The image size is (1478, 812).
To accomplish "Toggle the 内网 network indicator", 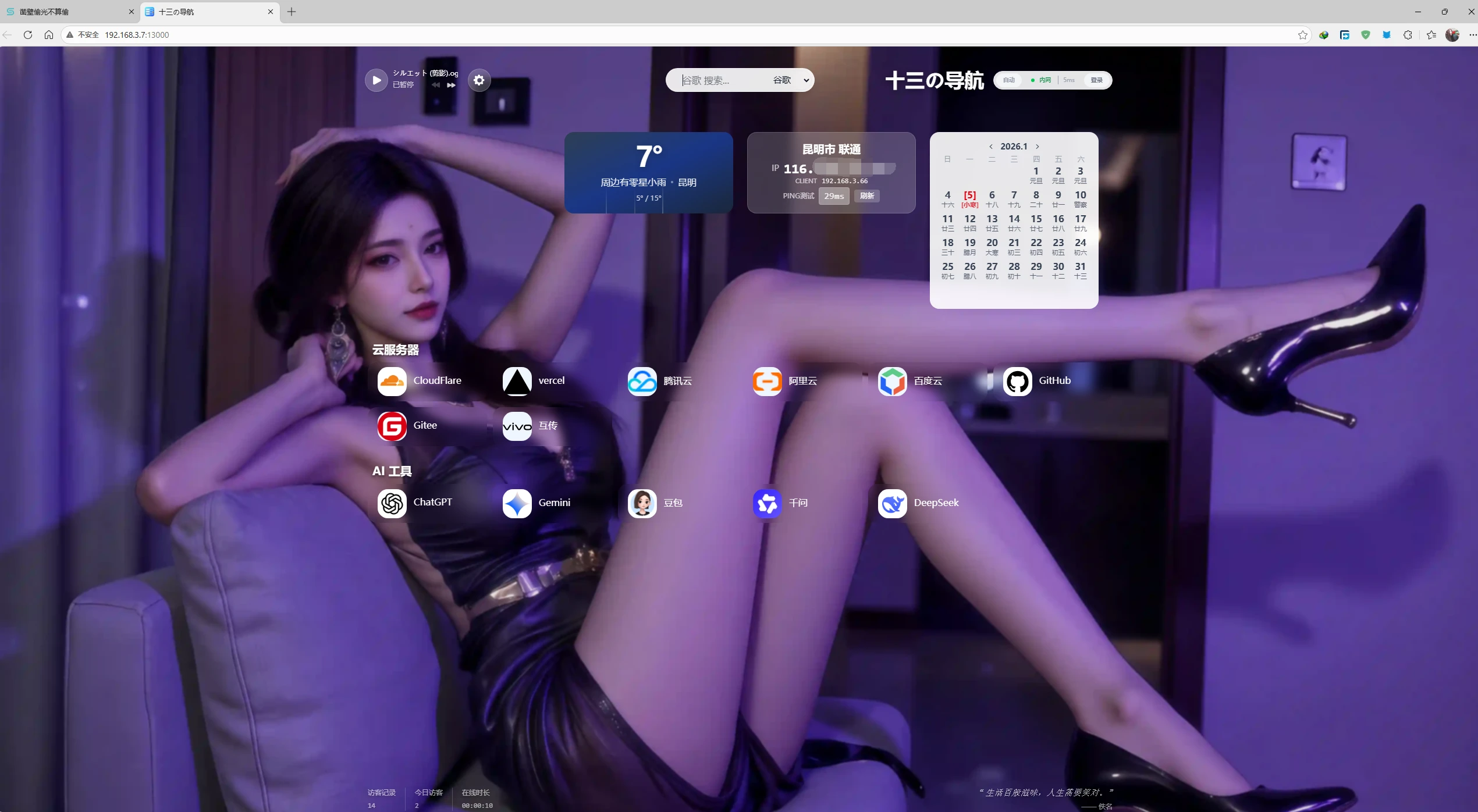I will (x=1042, y=80).
